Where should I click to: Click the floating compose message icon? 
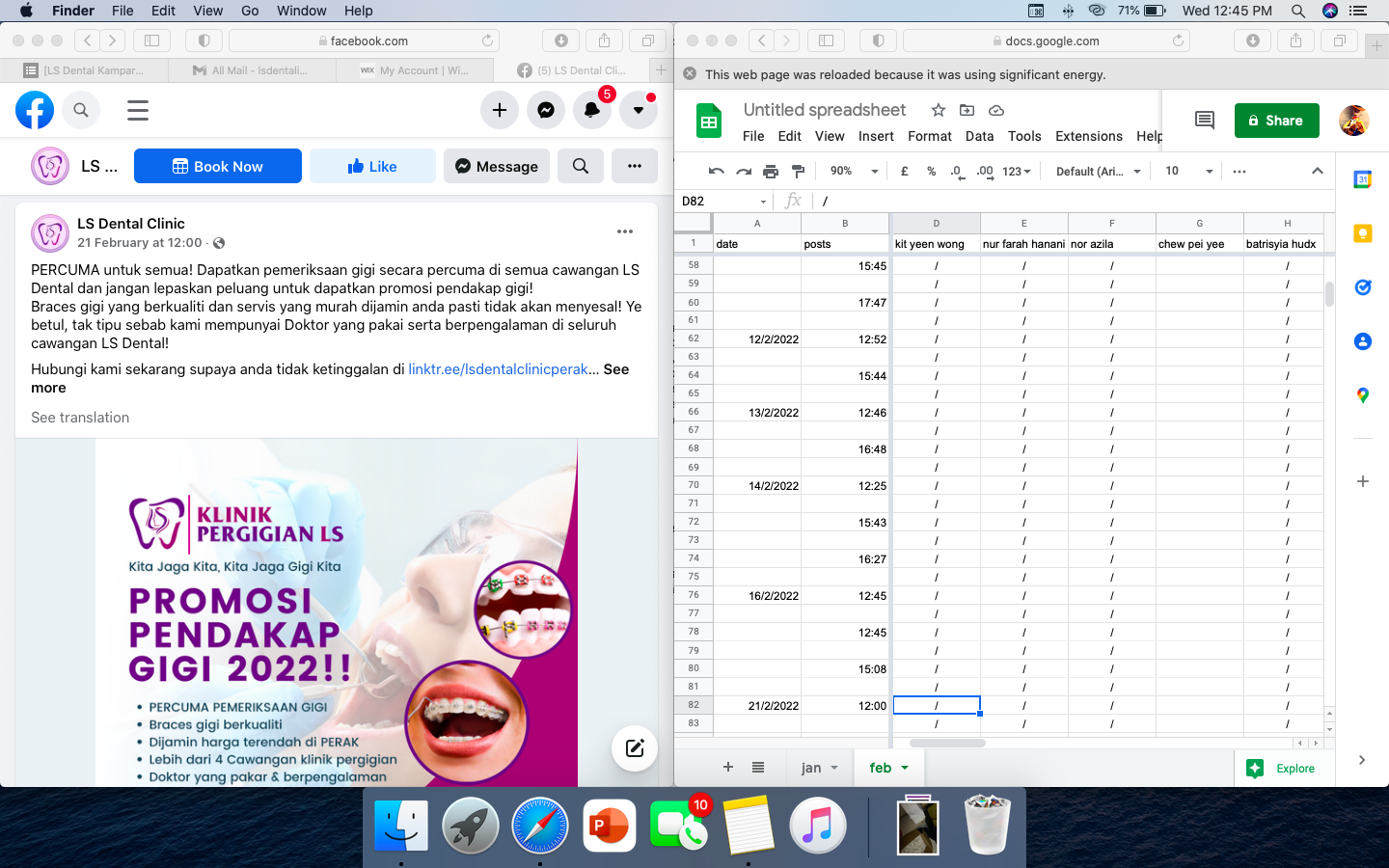pos(635,748)
